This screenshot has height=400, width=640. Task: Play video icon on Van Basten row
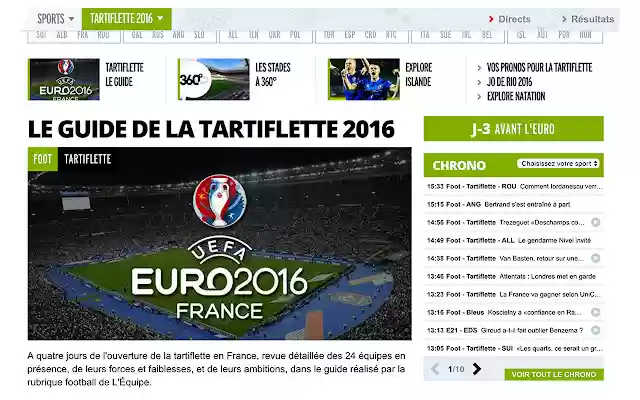[x=596, y=258]
